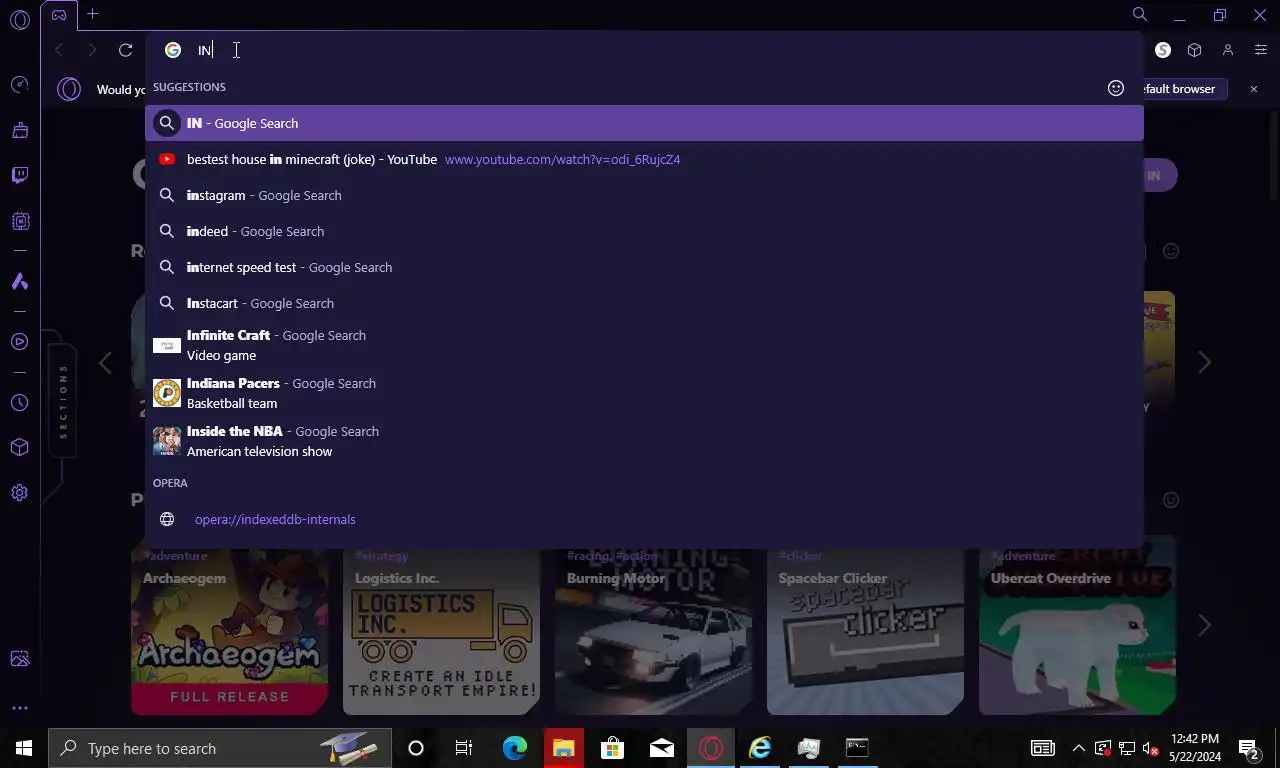
Task: Choose the Inside the NBA suggestion
Action: (x=644, y=441)
